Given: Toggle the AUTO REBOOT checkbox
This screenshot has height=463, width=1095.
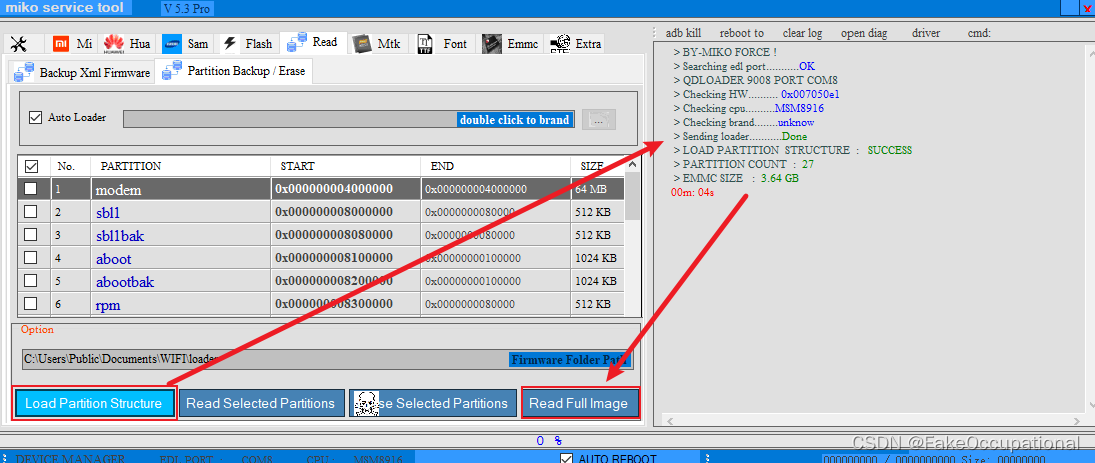Looking at the screenshot, I should tap(568, 458).
